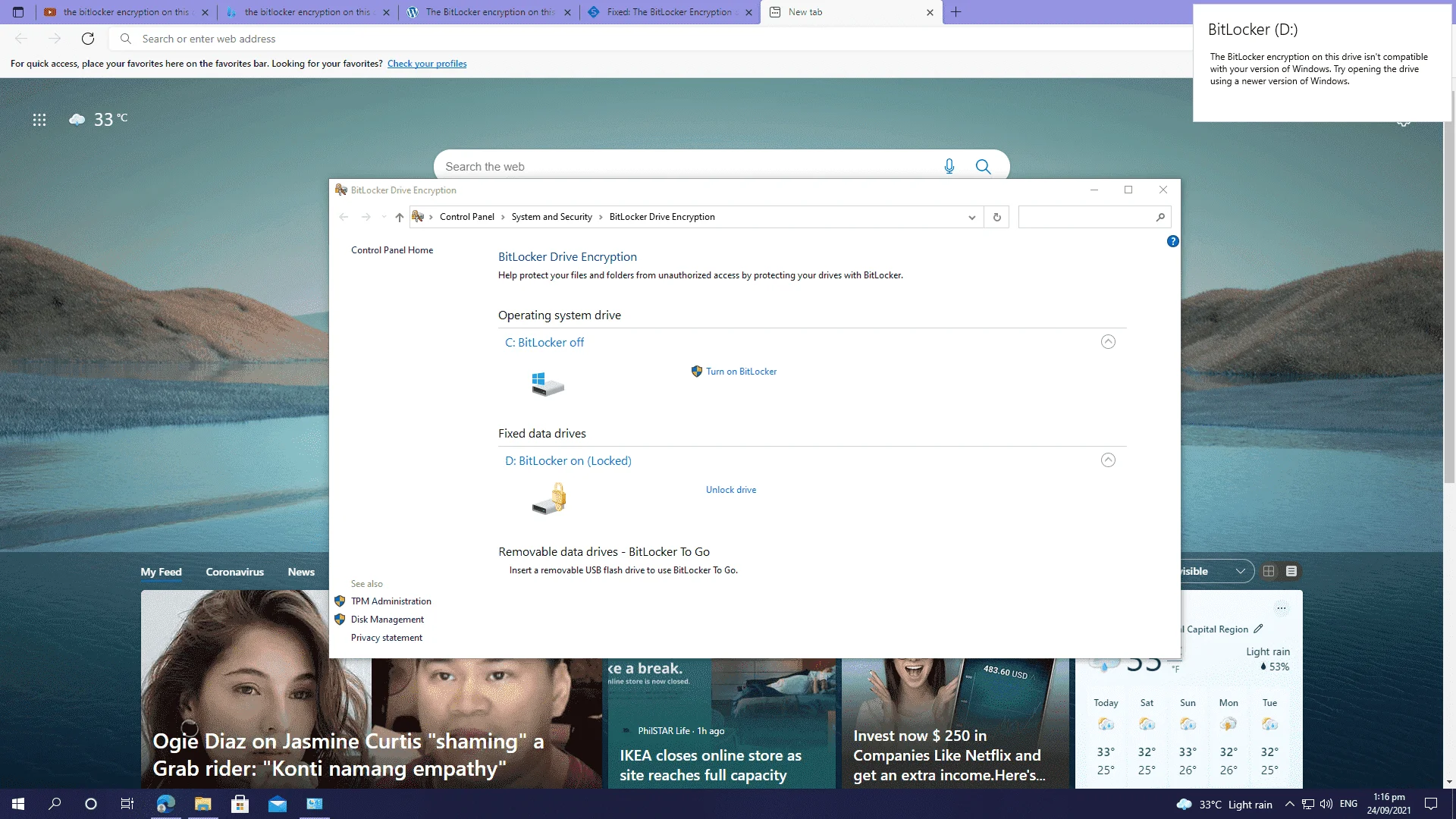Viewport: 1456px width, 819px height.
Task: Open a new browser tab
Action: [x=955, y=12]
